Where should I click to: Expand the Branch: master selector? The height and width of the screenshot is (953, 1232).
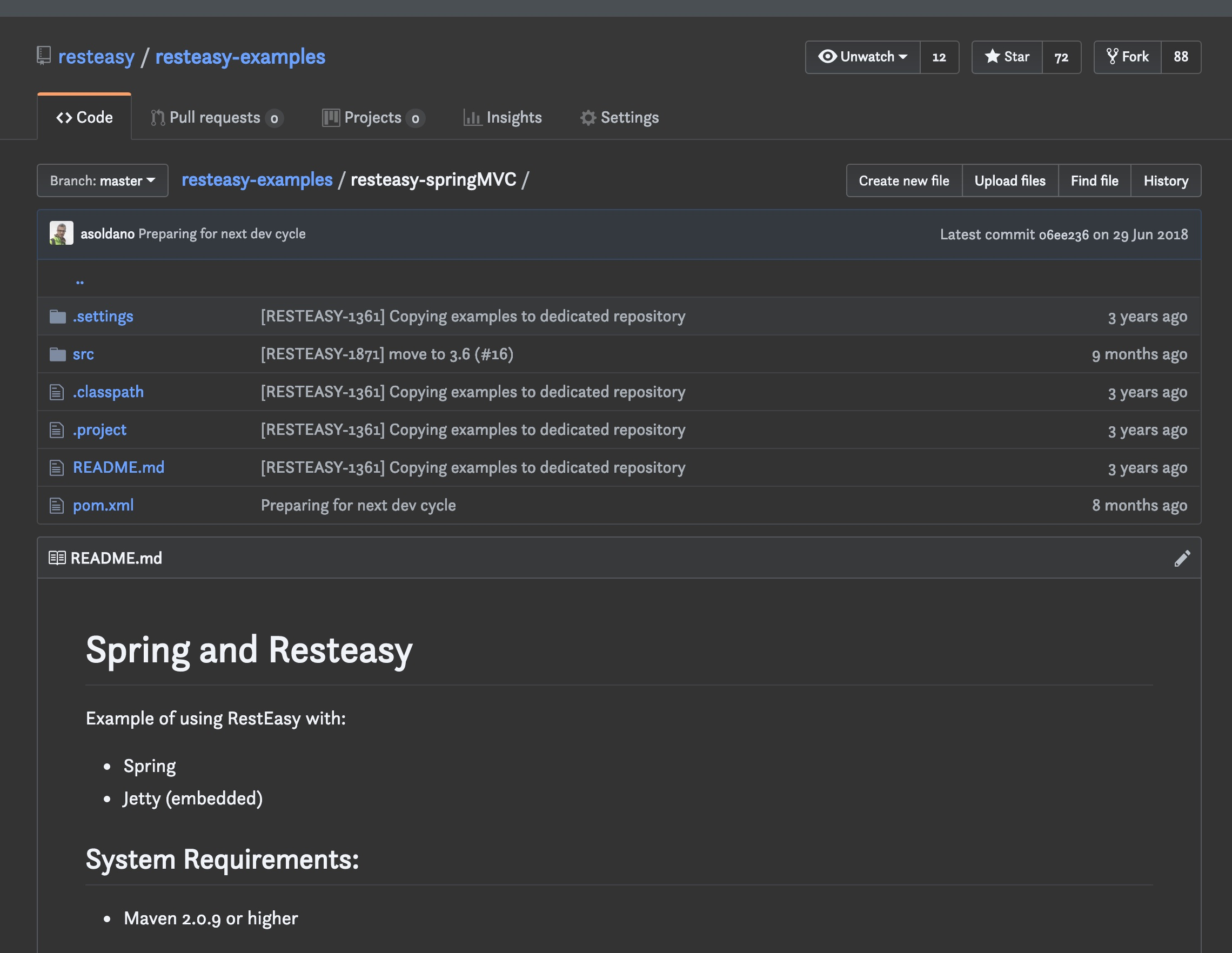point(103,181)
